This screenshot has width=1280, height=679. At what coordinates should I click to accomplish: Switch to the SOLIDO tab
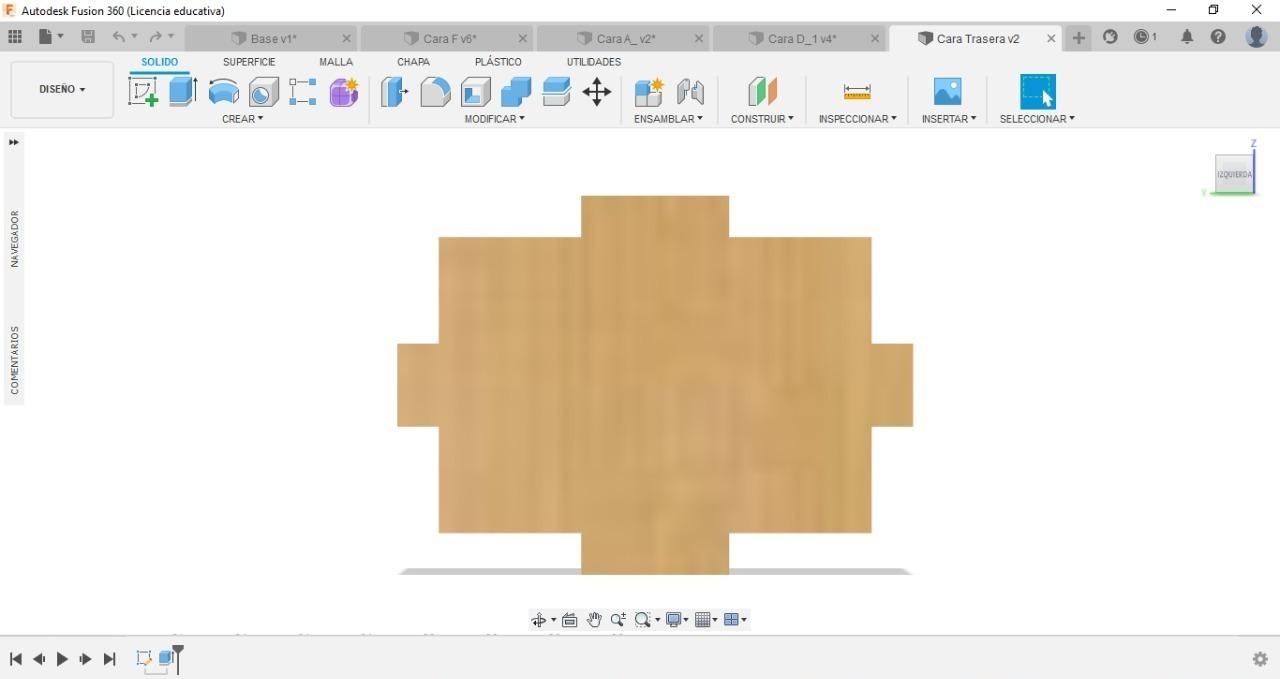pos(159,62)
